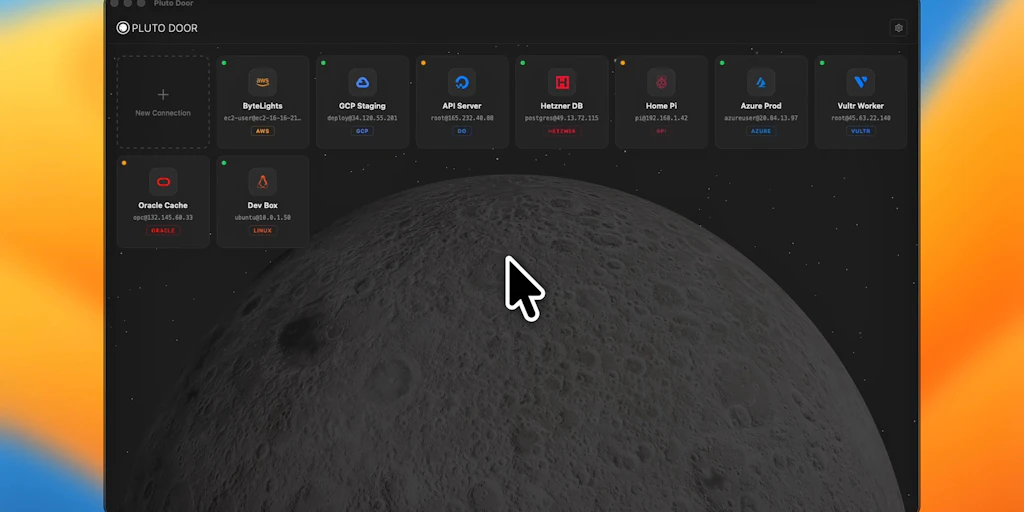Click the VULTR tag badge
This screenshot has width=1024, height=512.
[861, 131]
